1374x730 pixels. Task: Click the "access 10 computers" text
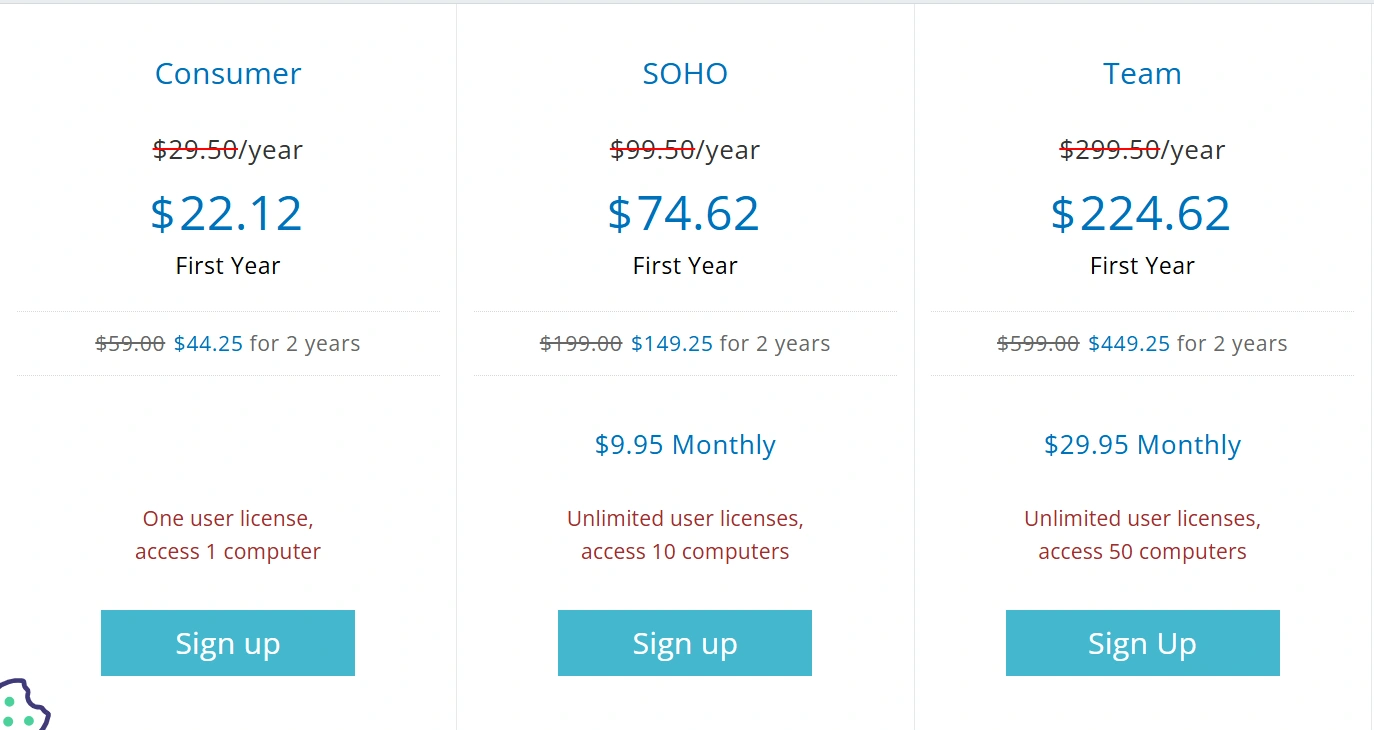tap(685, 552)
